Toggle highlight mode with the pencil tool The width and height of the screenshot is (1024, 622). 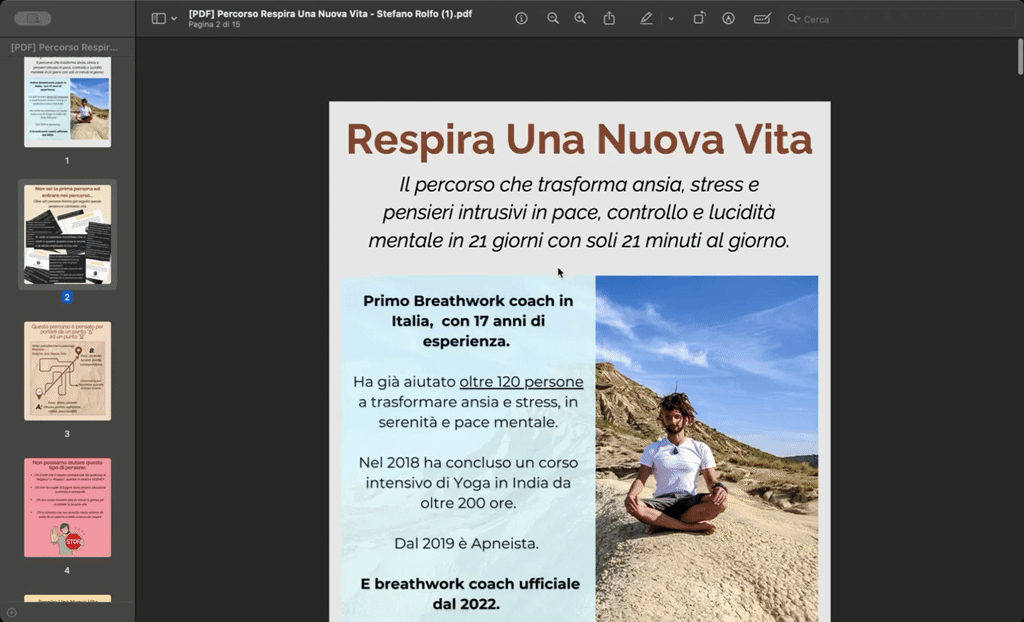pos(646,18)
